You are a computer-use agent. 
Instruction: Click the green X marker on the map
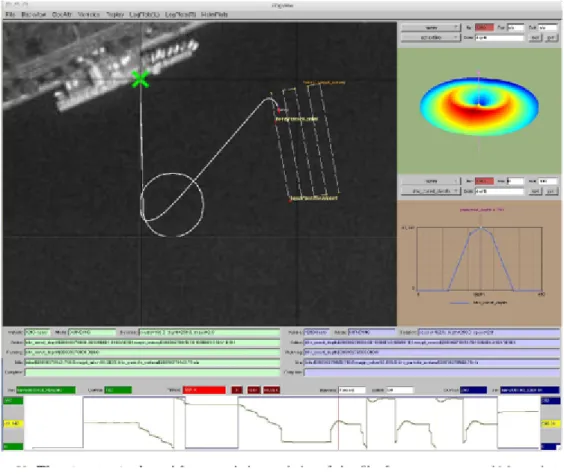[140, 79]
